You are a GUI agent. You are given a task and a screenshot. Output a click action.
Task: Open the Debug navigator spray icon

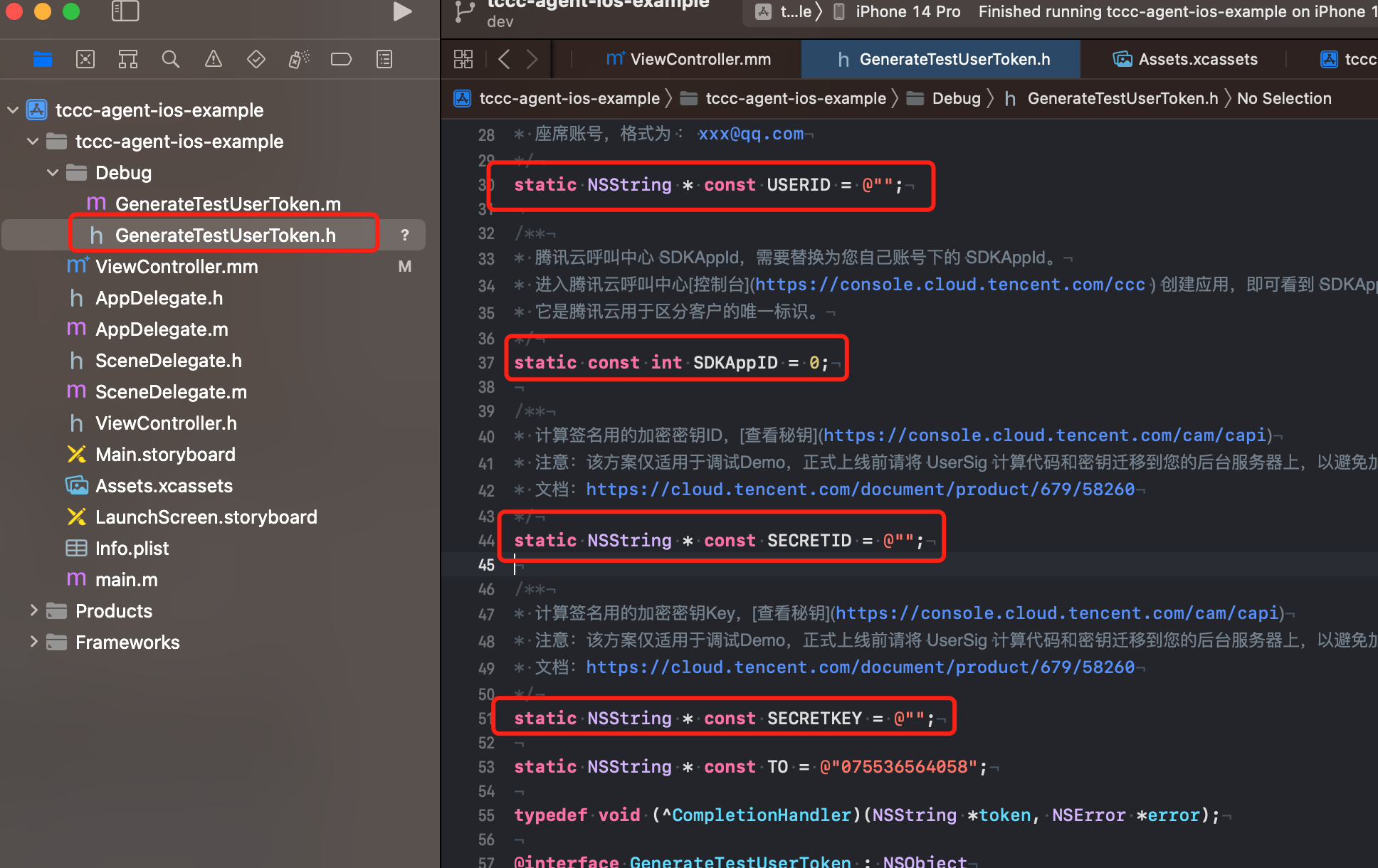[299, 60]
